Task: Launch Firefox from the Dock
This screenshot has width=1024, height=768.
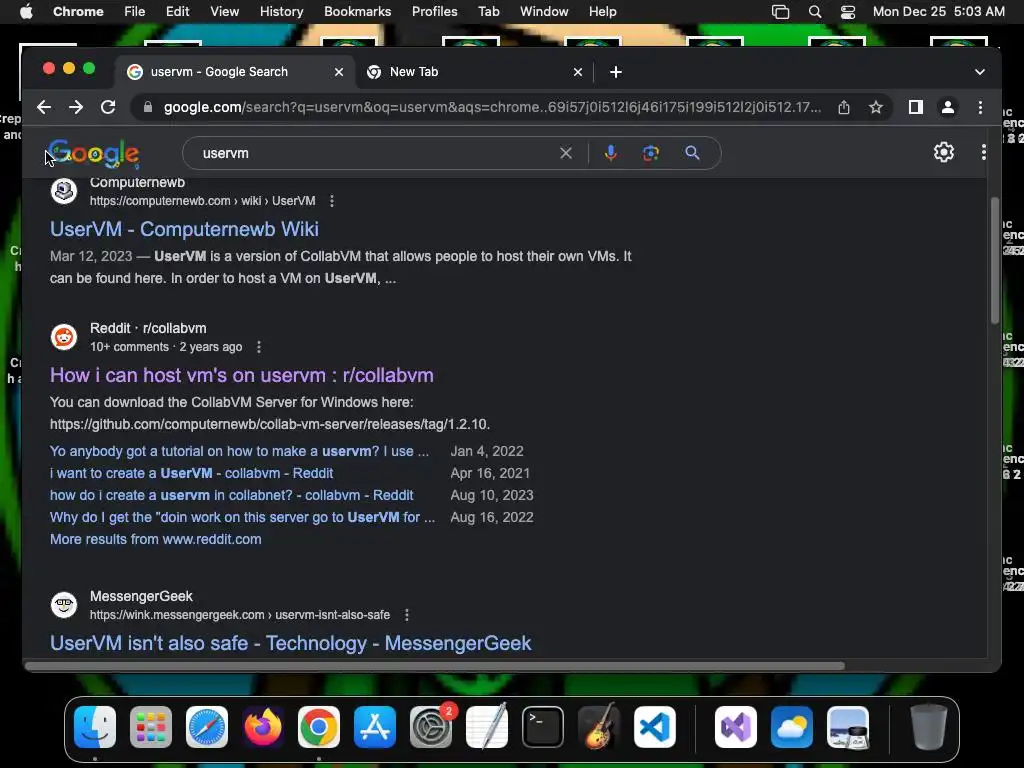Action: click(263, 727)
